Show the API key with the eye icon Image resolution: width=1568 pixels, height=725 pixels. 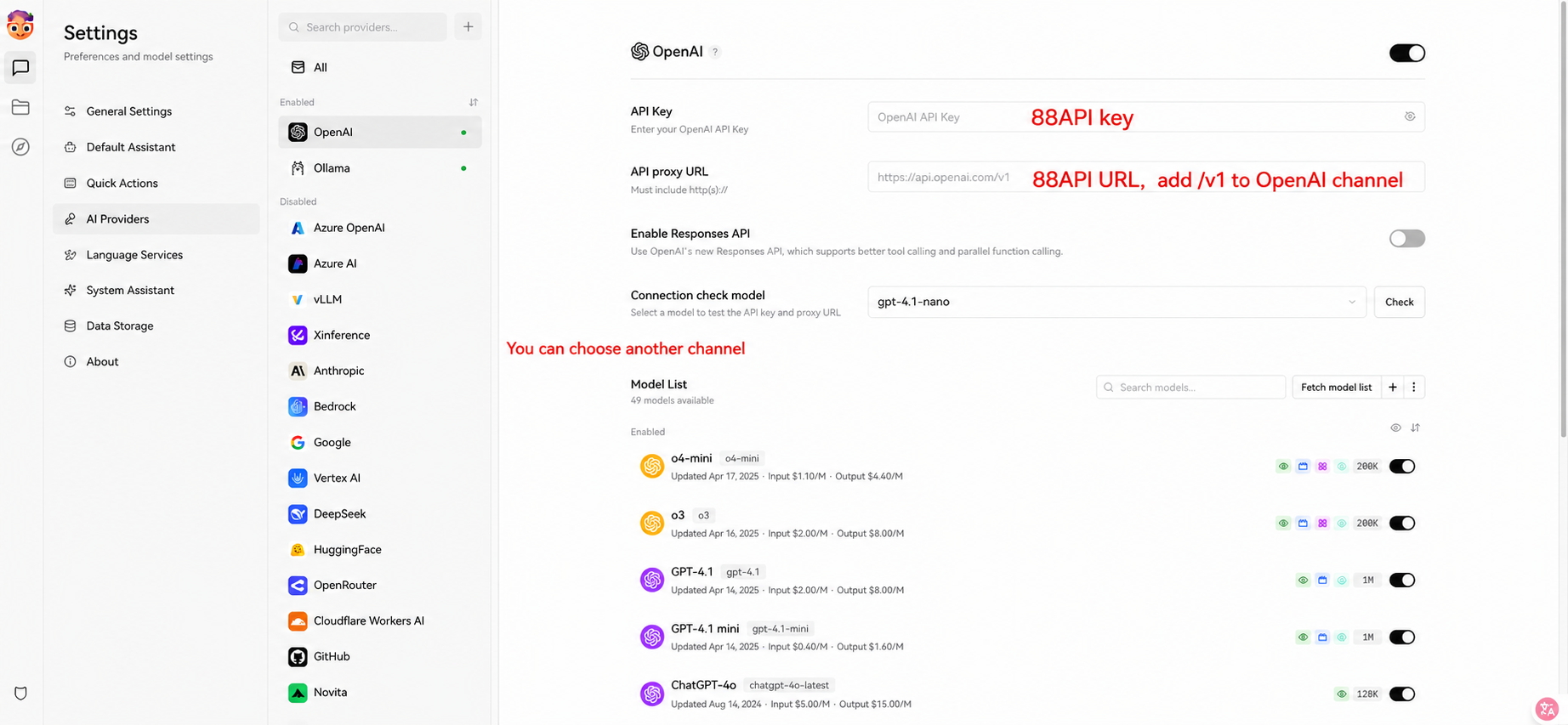pos(1410,116)
